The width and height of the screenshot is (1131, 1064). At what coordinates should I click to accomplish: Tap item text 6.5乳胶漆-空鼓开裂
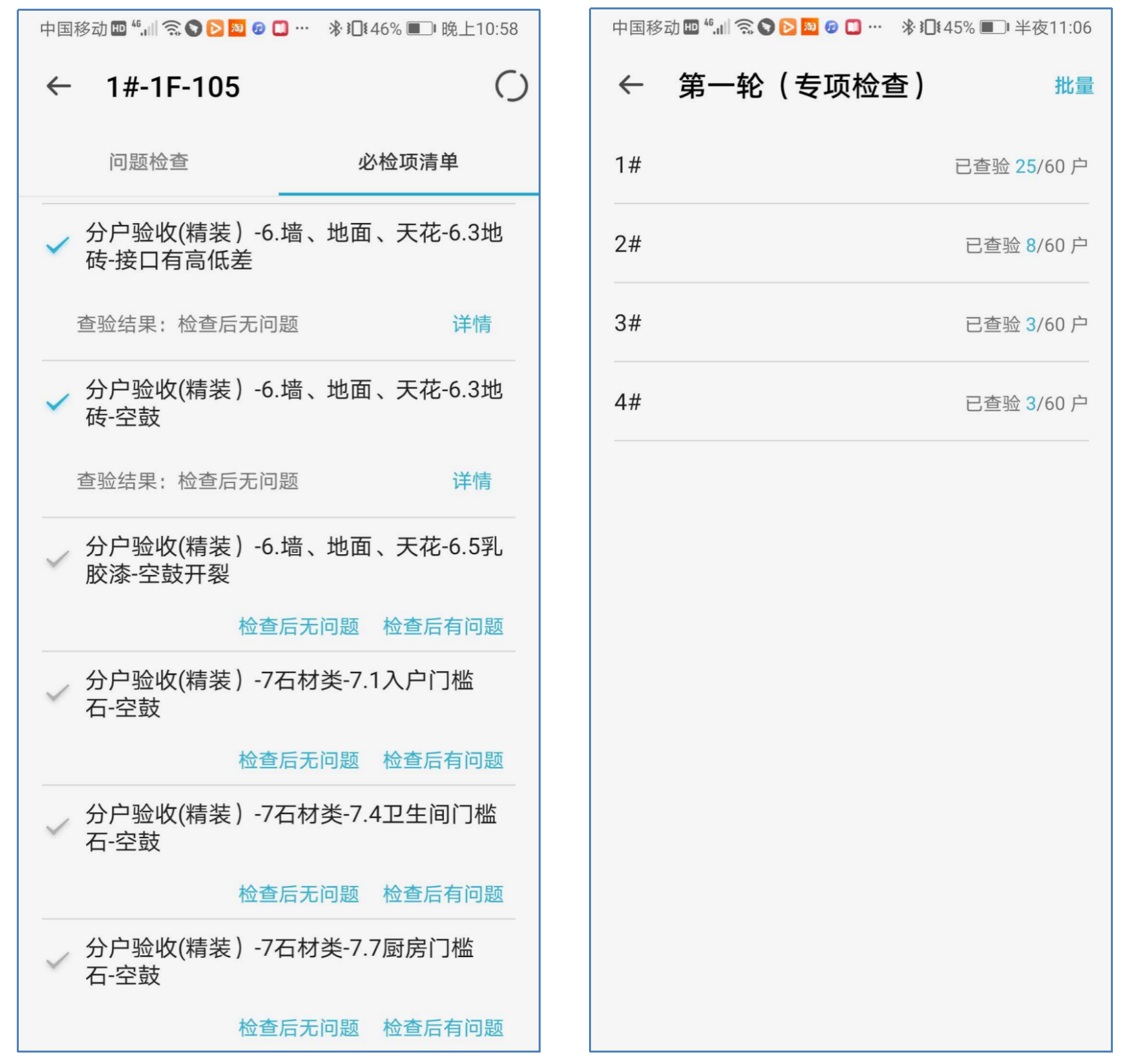(293, 560)
